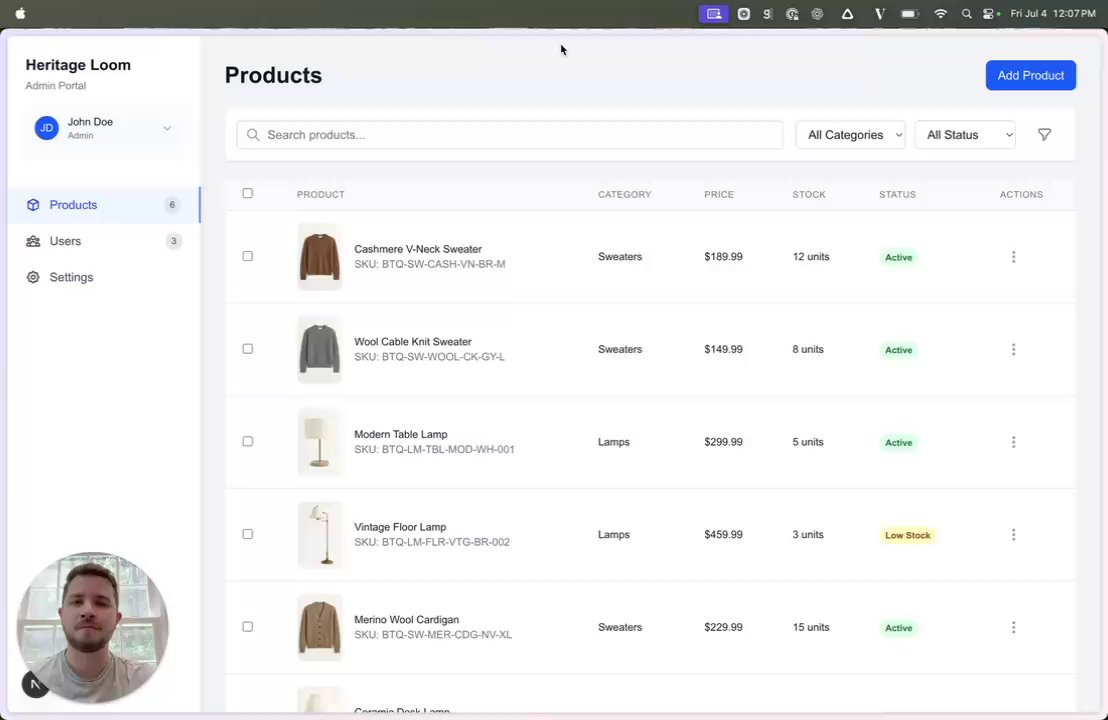This screenshot has width=1108, height=720.
Task: Click the purple screen recording menu bar icon
Action: coord(713,13)
